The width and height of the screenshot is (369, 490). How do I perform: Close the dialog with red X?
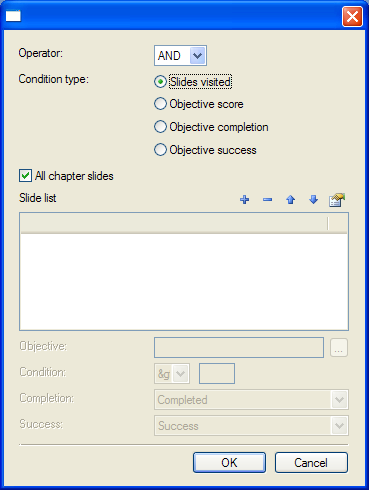click(352, 16)
